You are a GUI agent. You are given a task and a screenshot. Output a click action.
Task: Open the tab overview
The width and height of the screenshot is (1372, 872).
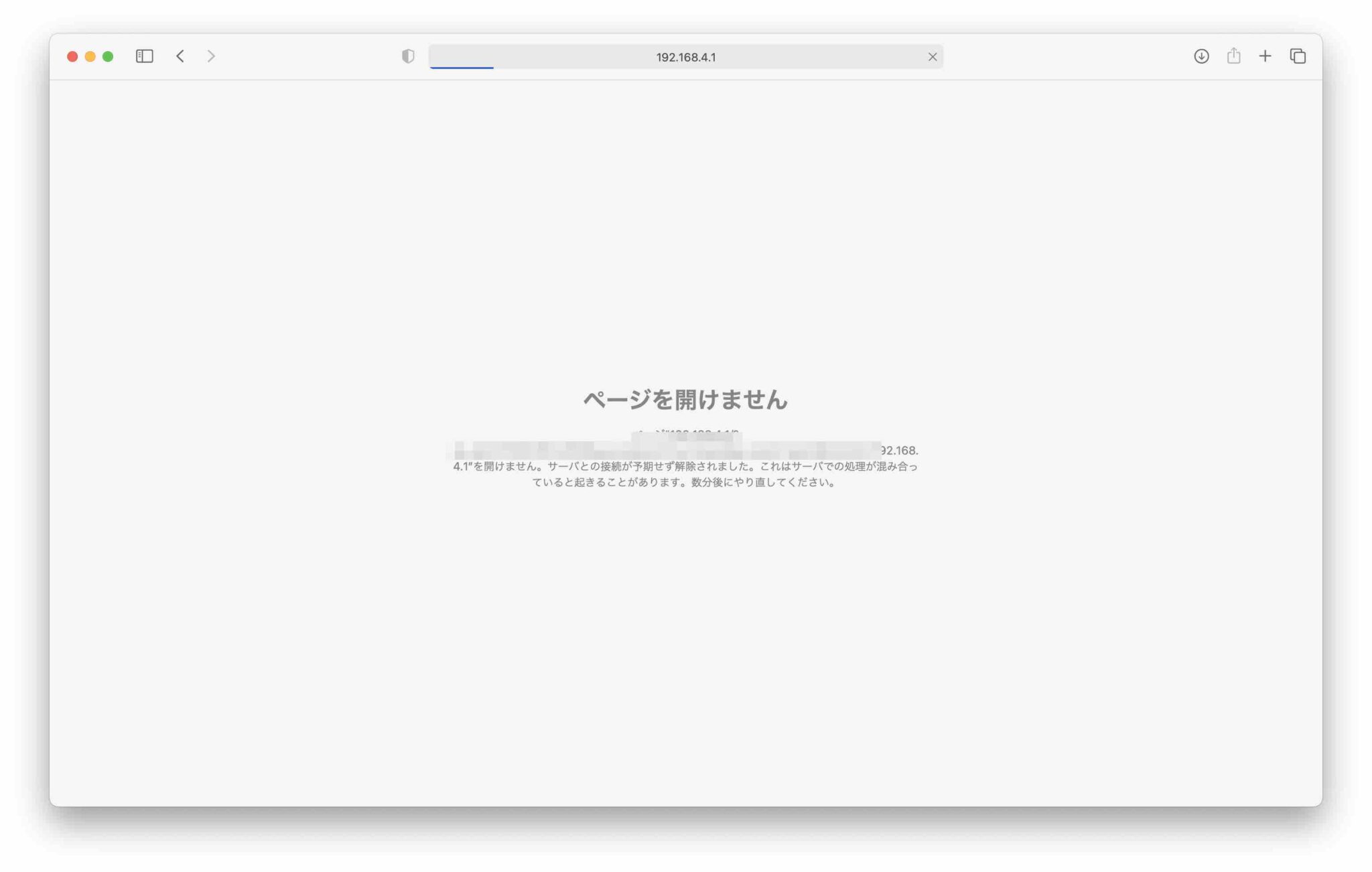tap(1297, 56)
